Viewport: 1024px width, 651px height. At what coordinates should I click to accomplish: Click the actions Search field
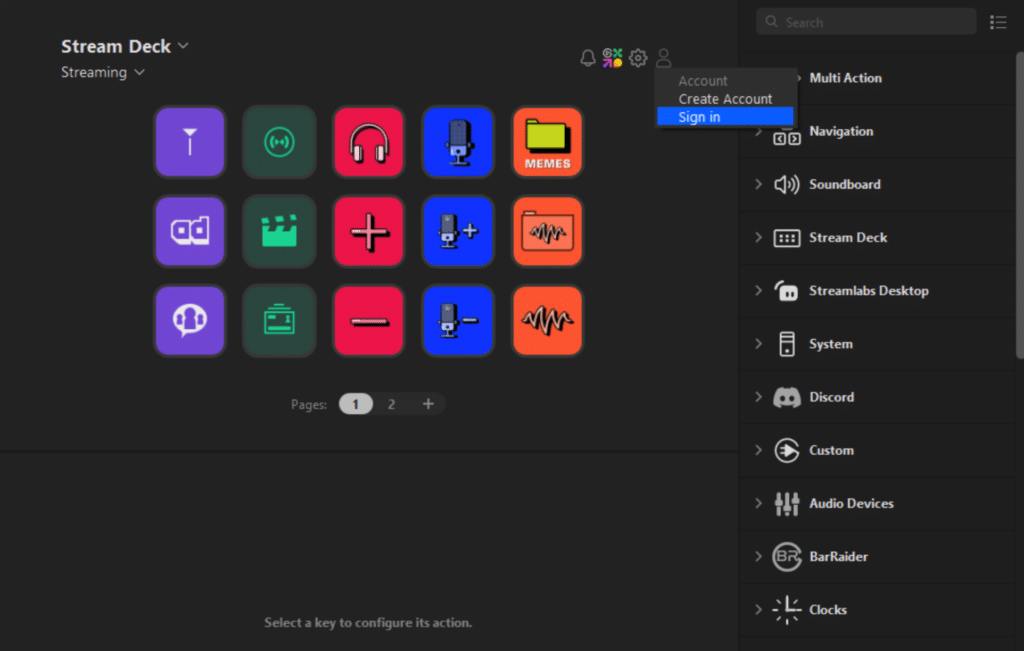click(866, 22)
